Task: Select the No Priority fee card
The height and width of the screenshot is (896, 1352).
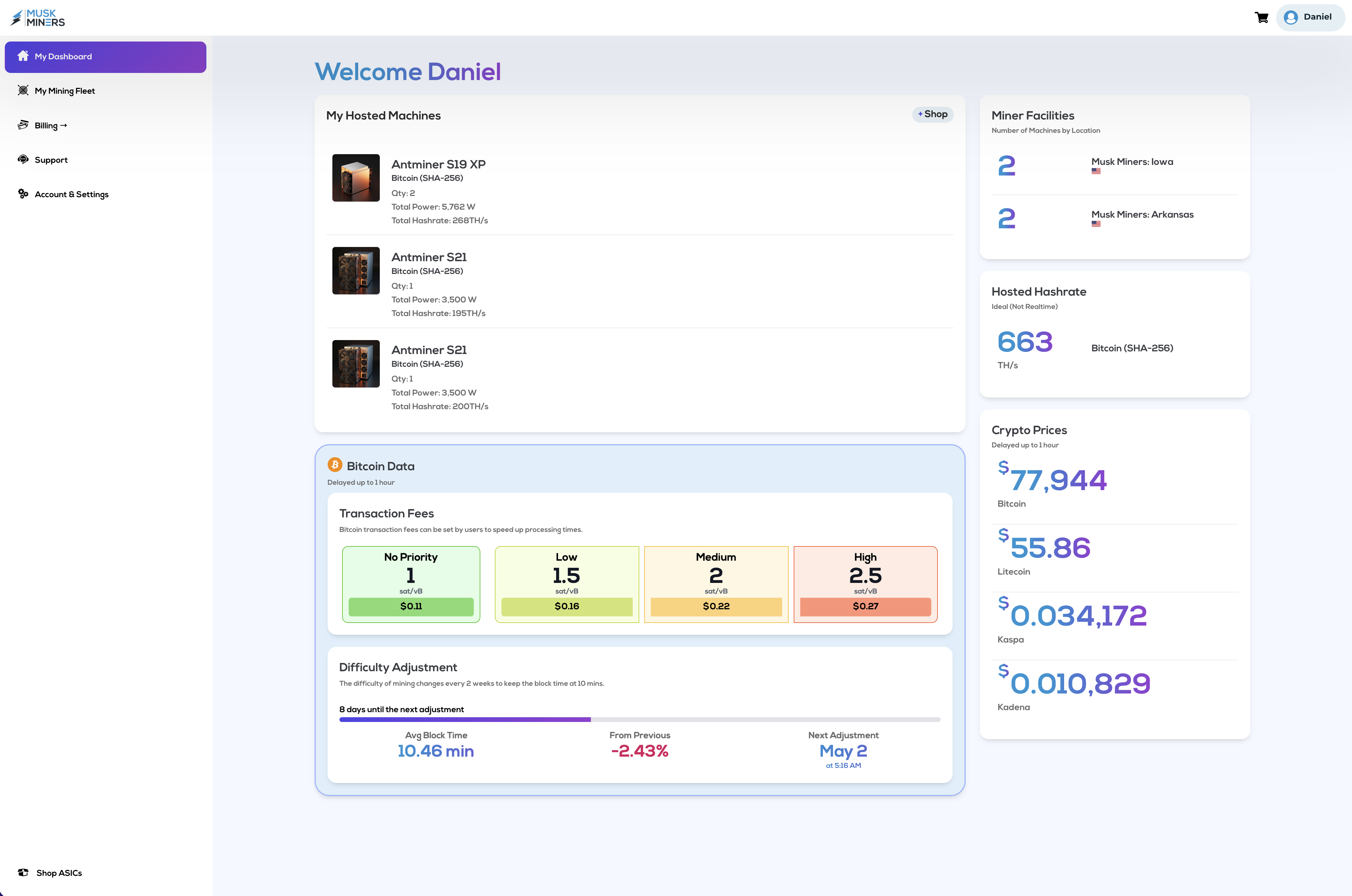Action: [x=411, y=584]
